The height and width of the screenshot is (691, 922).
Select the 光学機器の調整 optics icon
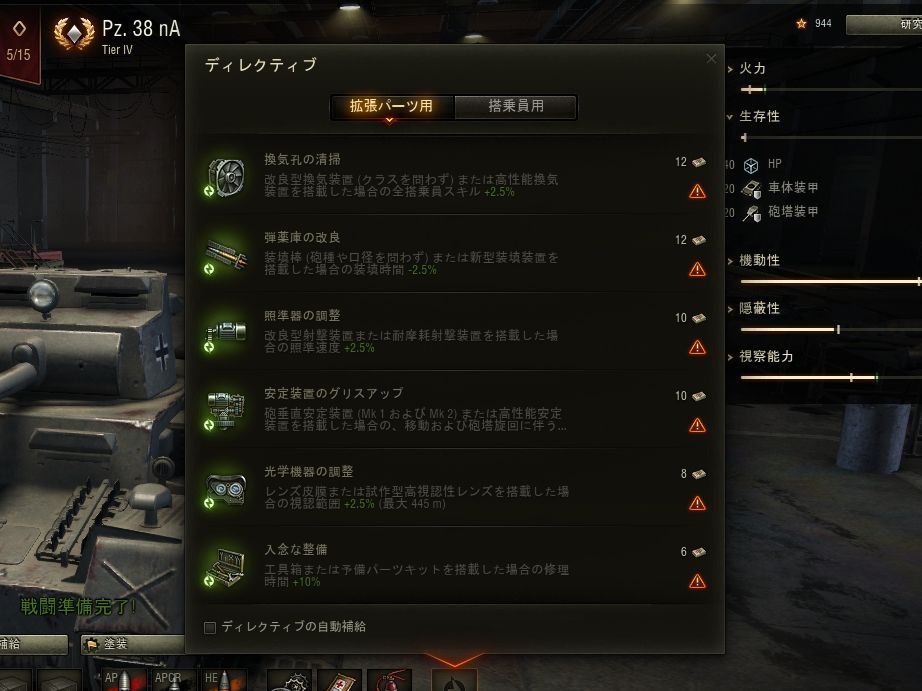pos(225,489)
